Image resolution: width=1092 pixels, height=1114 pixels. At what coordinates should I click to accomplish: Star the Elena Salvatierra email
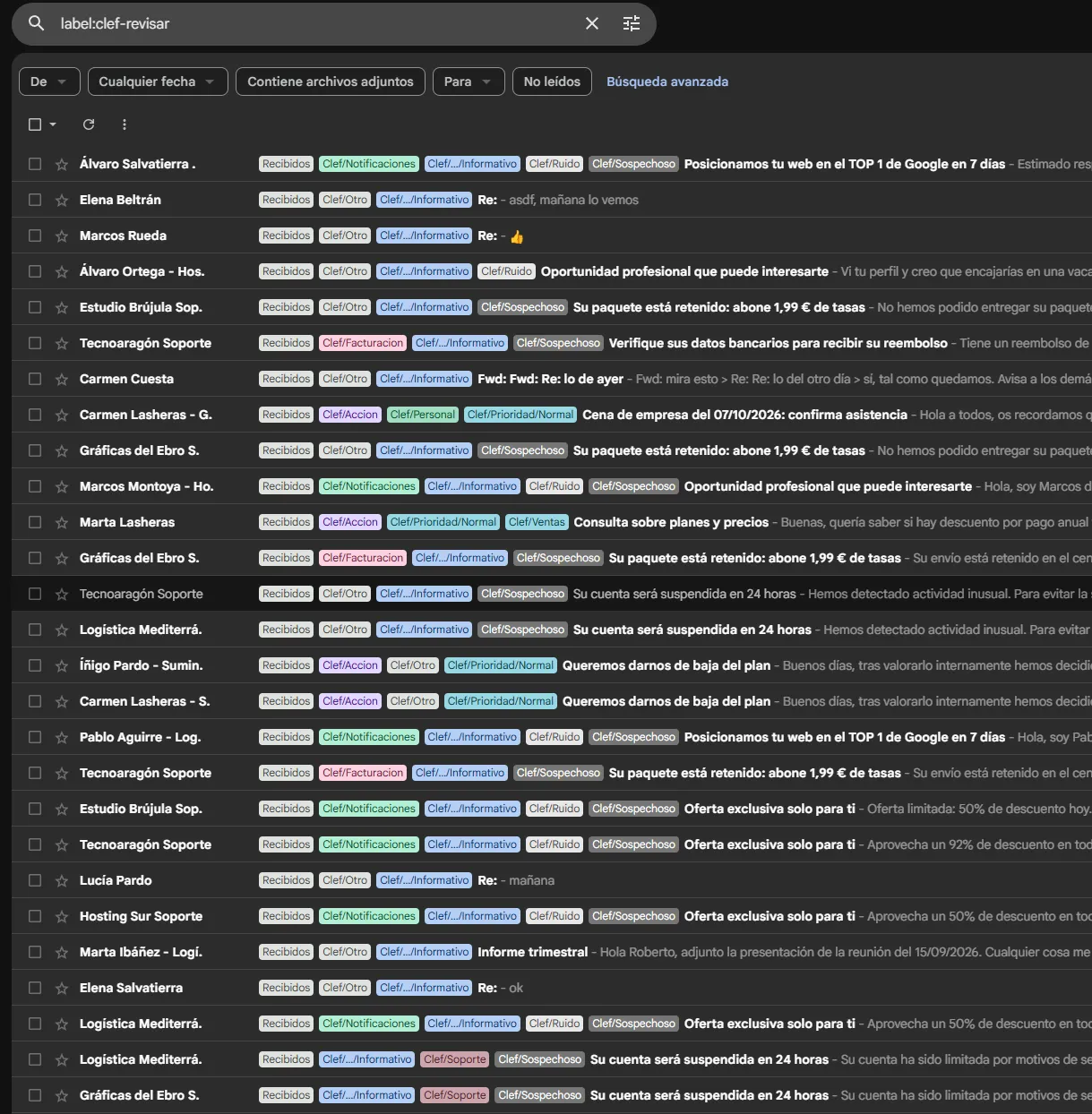click(x=62, y=988)
